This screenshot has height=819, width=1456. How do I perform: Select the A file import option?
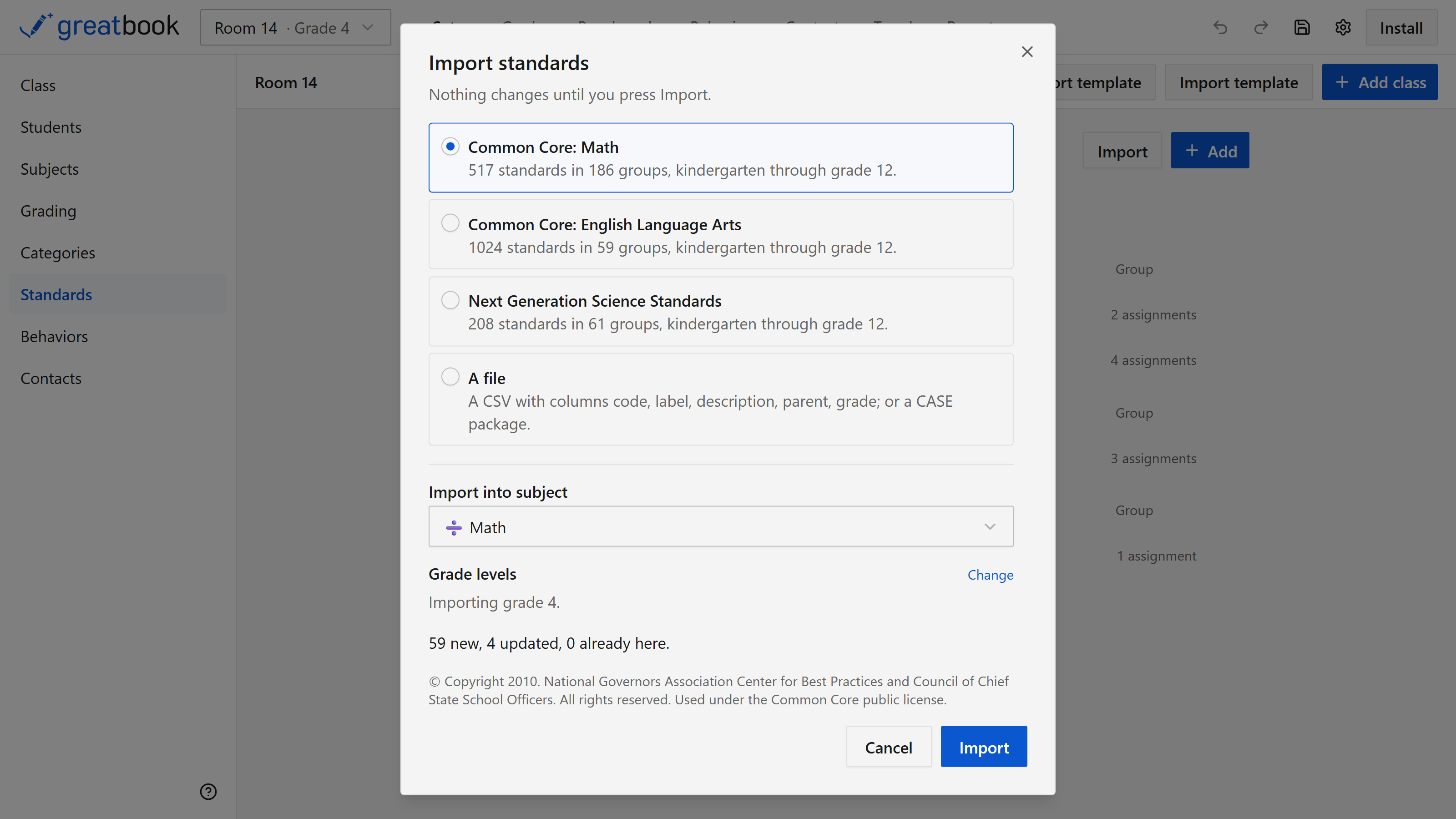point(721,399)
